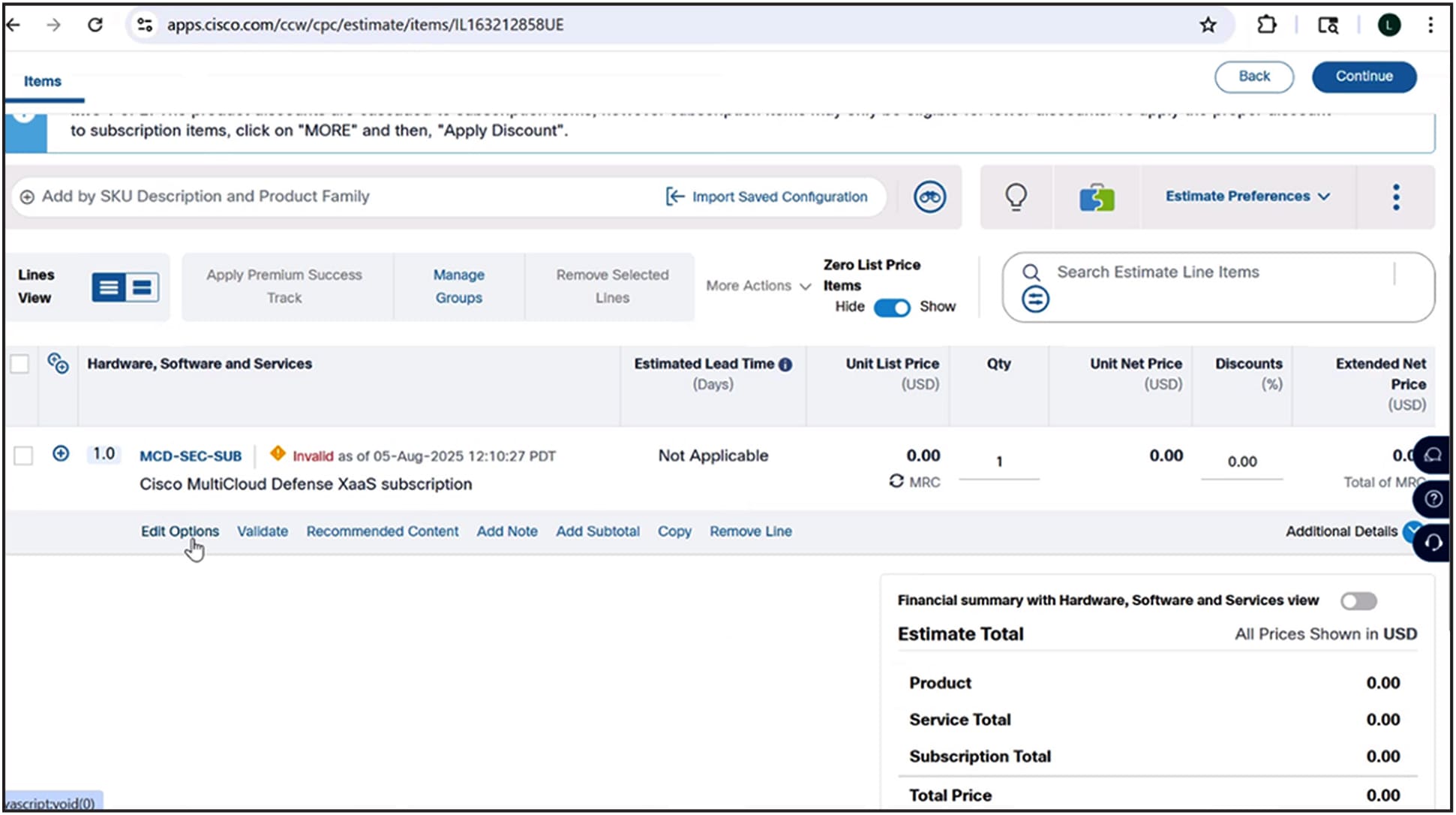Viewport: 1456px width, 815px height.
Task: Toggle Financial summary Hardware Software Services view
Action: (x=1358, y=601)
